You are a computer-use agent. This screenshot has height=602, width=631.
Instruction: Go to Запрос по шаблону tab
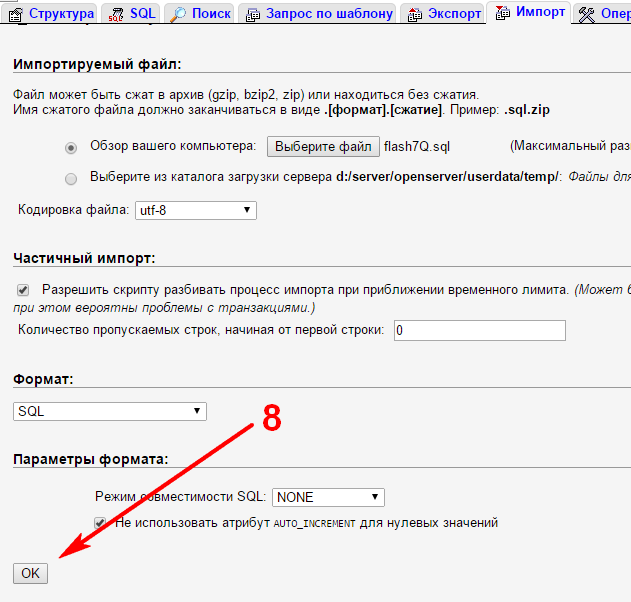pyautogui.click(x=317, y=14)
